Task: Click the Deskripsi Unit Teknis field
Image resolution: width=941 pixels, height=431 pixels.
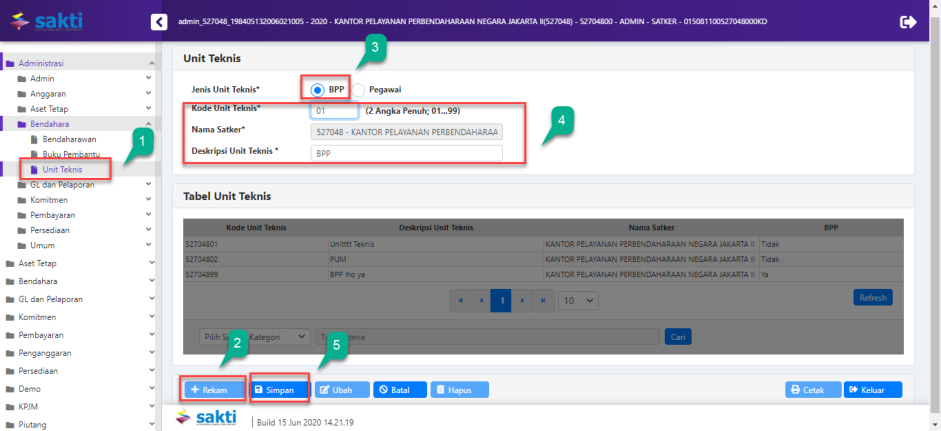Action: tap(406, 153)
